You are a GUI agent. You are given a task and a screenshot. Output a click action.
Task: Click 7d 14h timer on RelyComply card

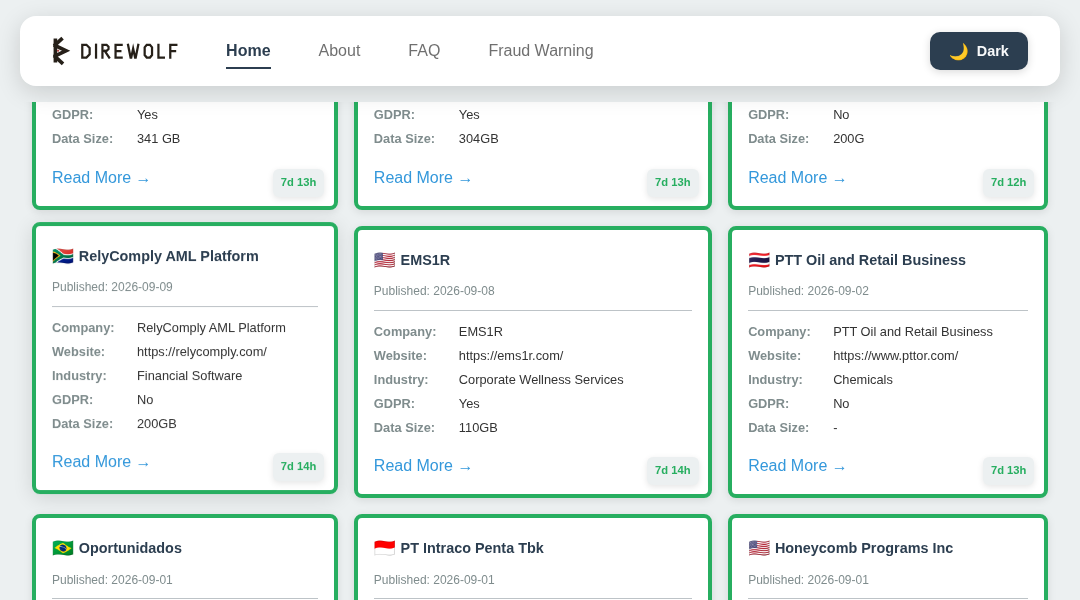click(298, 466)
